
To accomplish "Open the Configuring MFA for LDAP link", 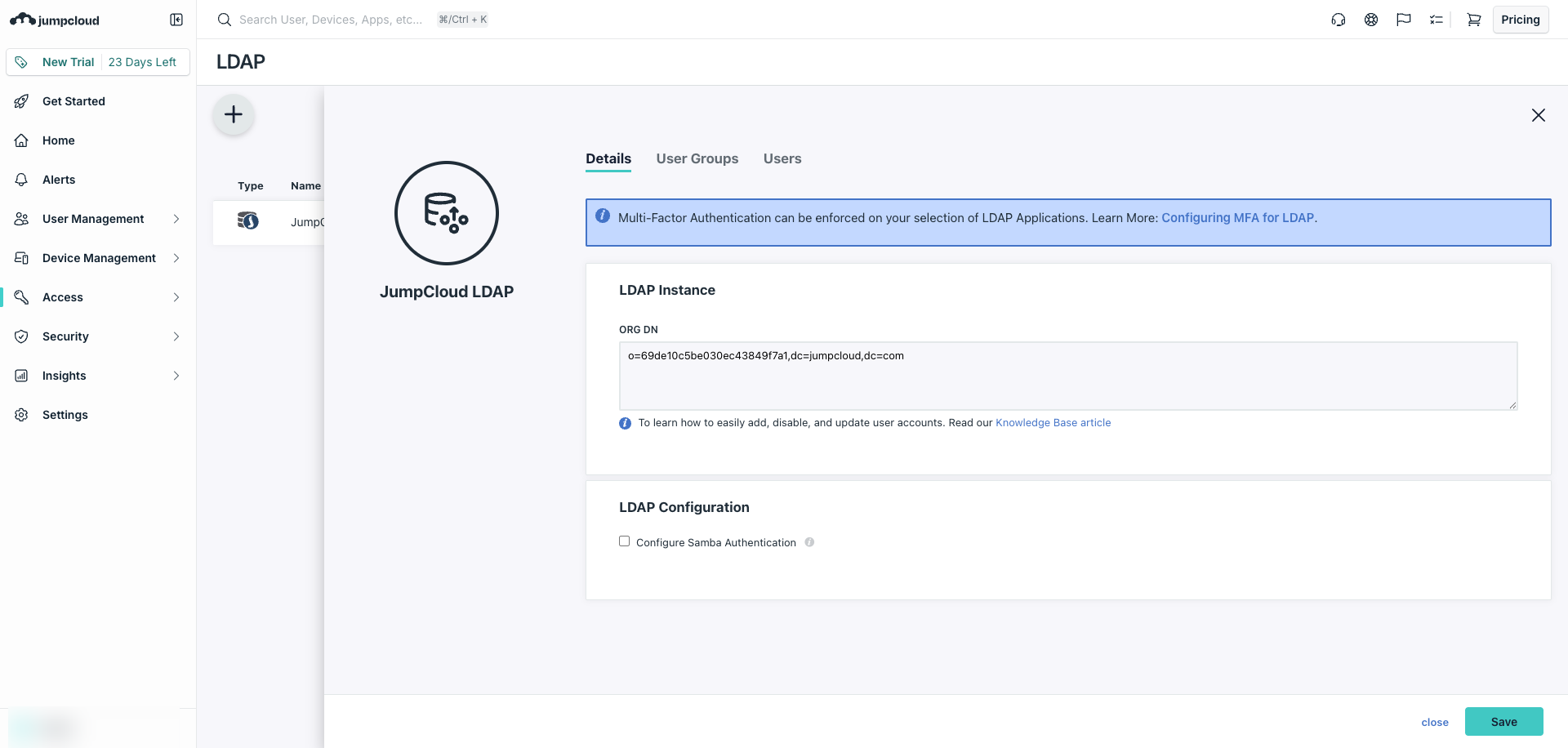I will click(1237, 217).
